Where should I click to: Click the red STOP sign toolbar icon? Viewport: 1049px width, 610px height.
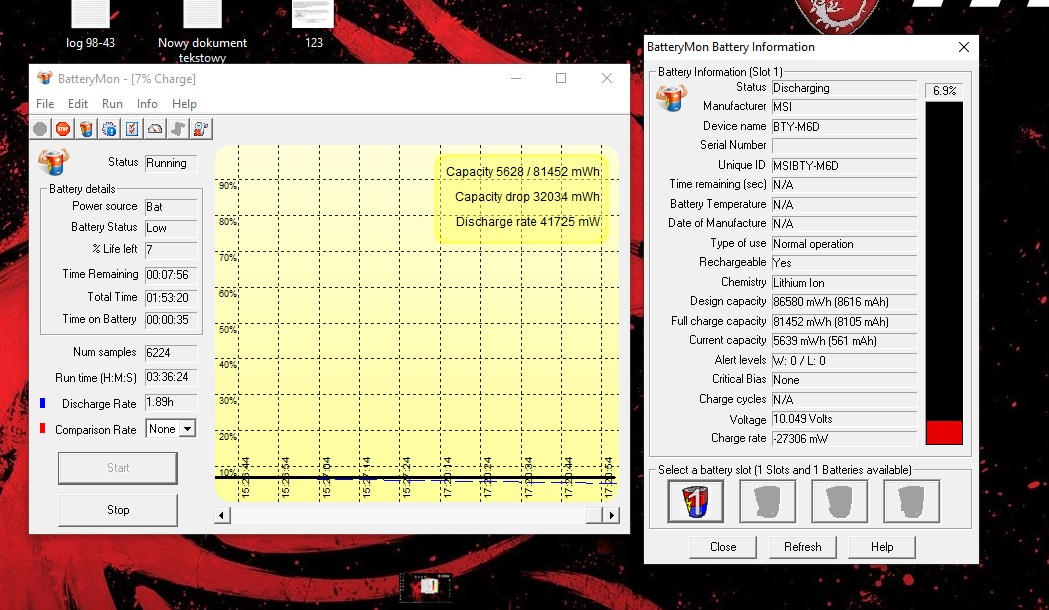[x=63, y=128]
